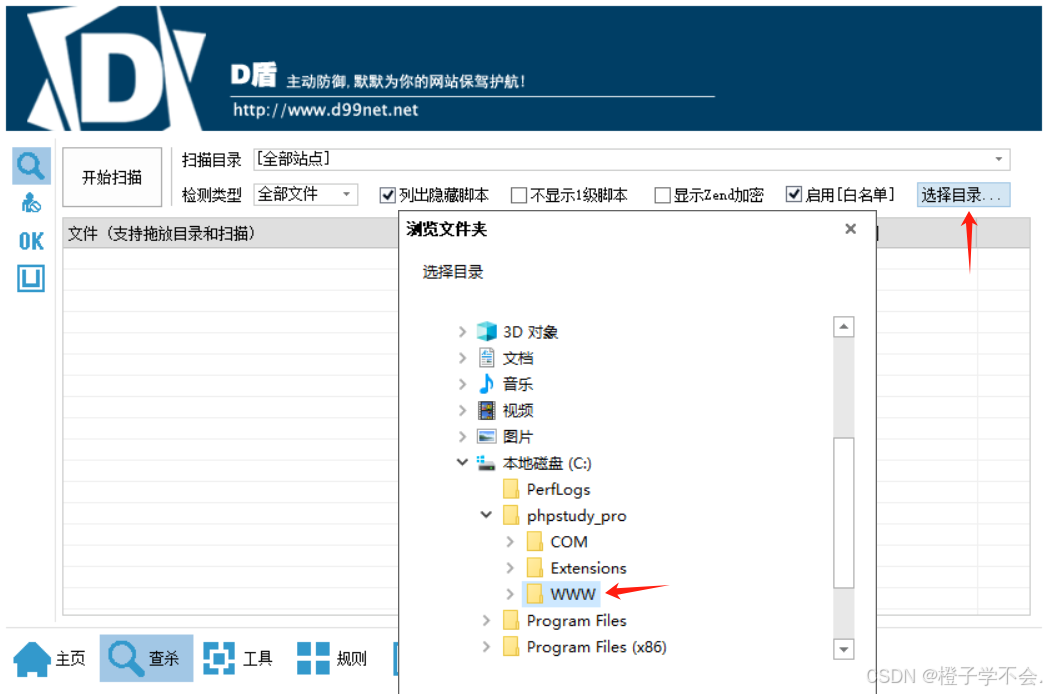
Task: Expand the WWW folder node
Action: point(510,594)
